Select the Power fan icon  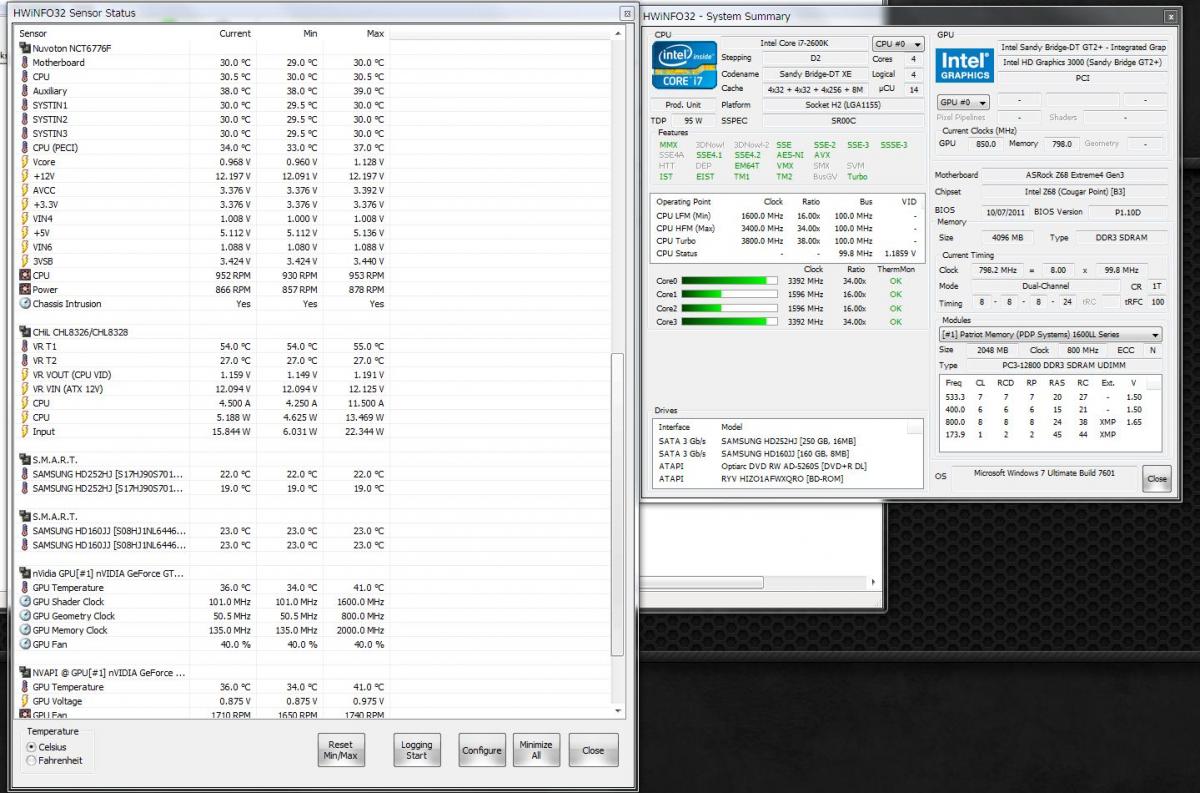tap(25, 289)
